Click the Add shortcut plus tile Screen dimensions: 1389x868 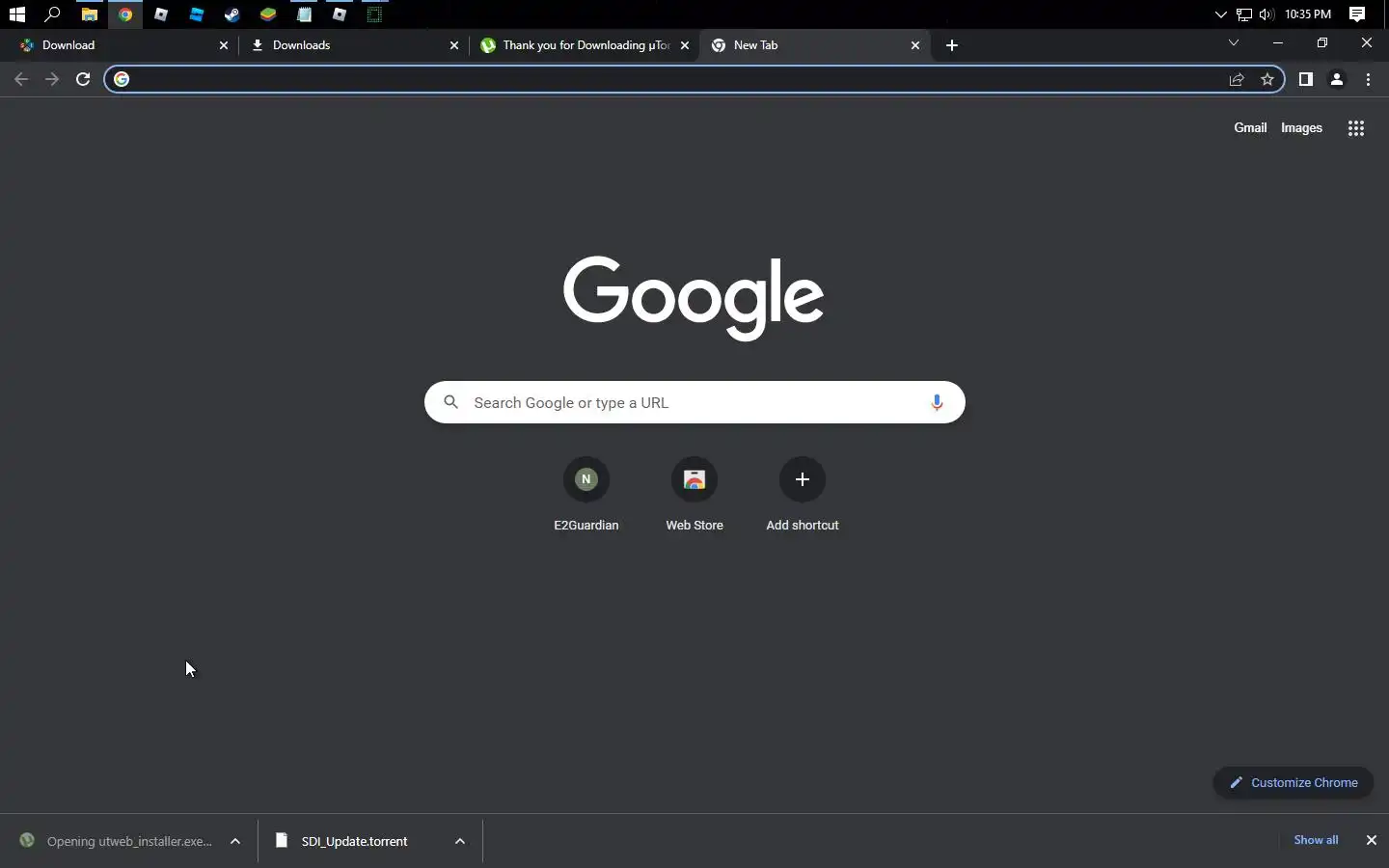pyautogui.click(x=803, y=494)
